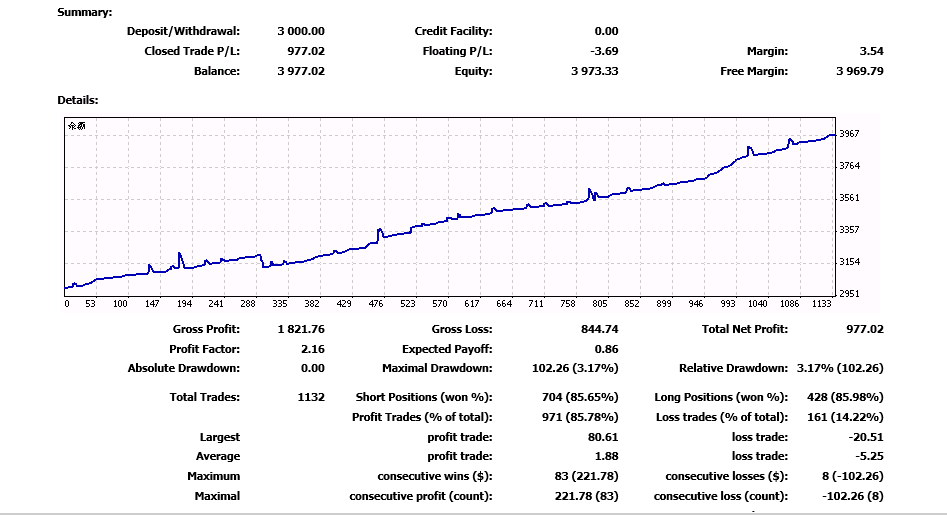
Task: Select the 'Long Positions (won %):' label
Action: (721, 397)
